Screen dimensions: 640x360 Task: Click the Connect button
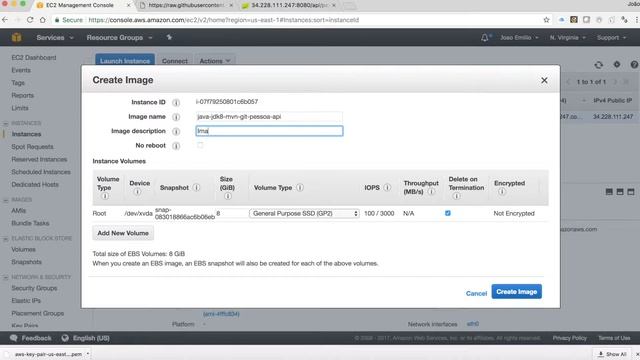click(x=175, y=61)
